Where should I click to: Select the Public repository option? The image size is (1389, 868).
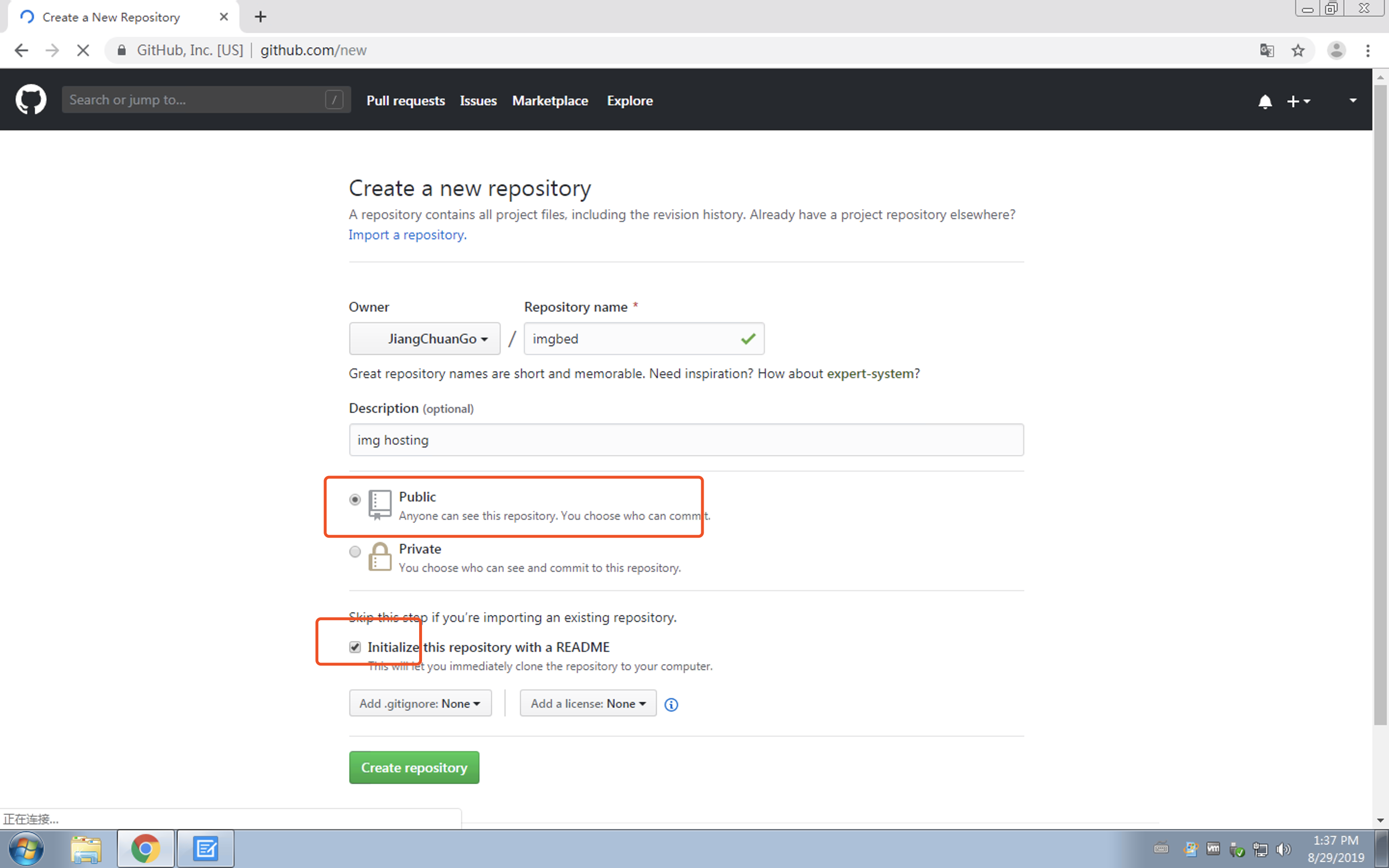pyautogui.click(x=354, y=500)
